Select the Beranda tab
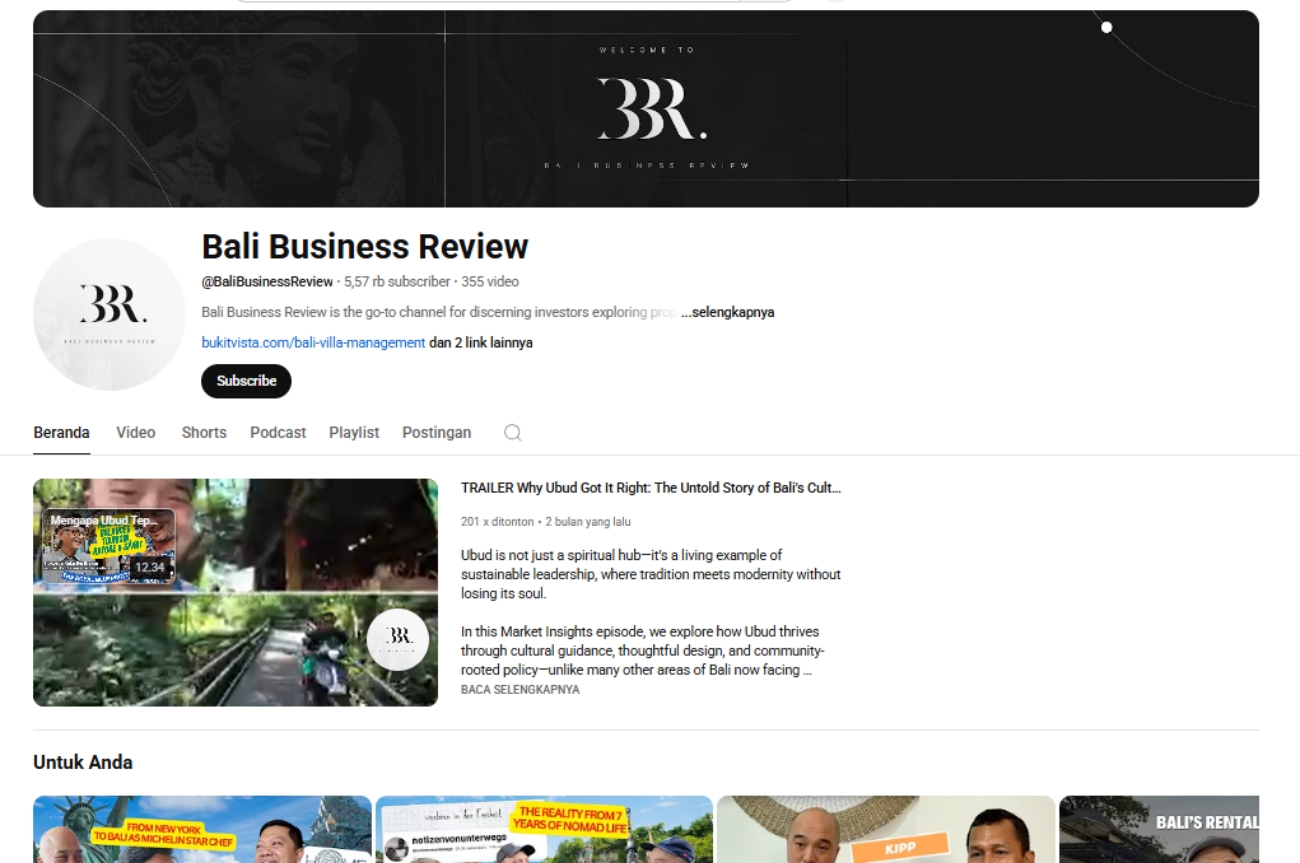This screenshot has height=863, width=1300. (61, 432)
